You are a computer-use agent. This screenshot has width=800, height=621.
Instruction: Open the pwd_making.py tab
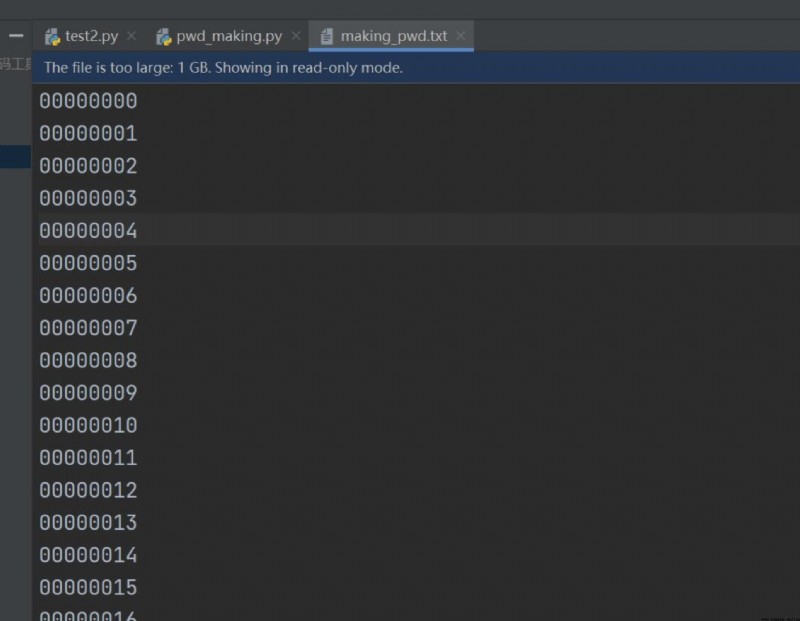(229, 36)
